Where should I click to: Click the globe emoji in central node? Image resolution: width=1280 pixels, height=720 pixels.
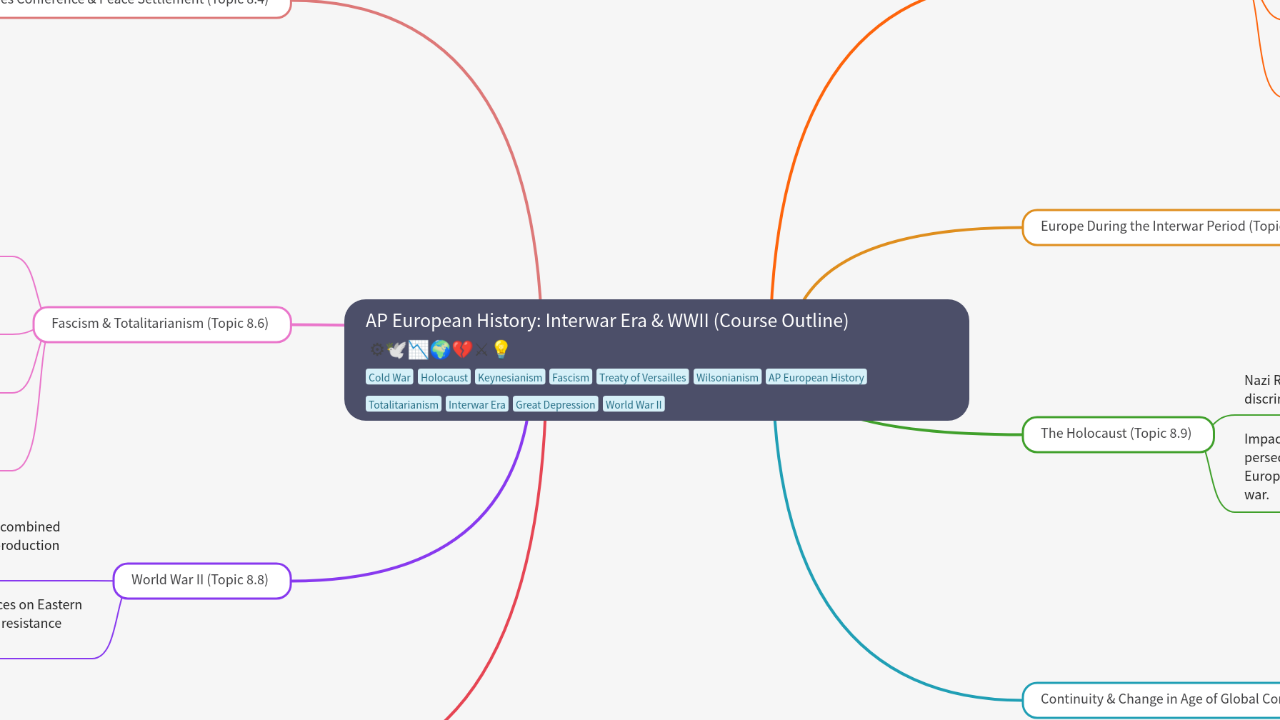coord(440,350)
